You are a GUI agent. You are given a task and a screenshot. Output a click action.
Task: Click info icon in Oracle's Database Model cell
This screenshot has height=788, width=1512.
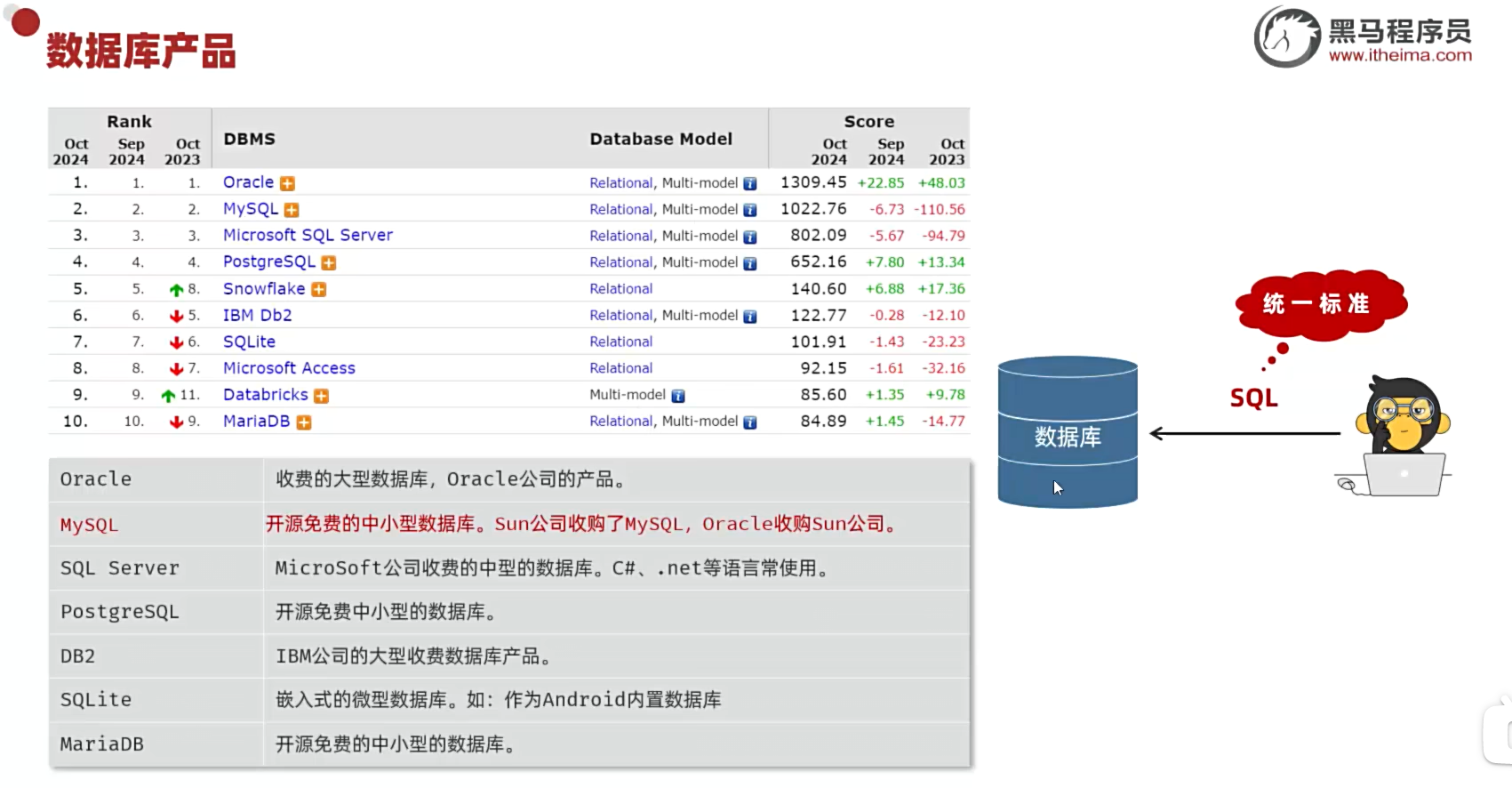750,184
